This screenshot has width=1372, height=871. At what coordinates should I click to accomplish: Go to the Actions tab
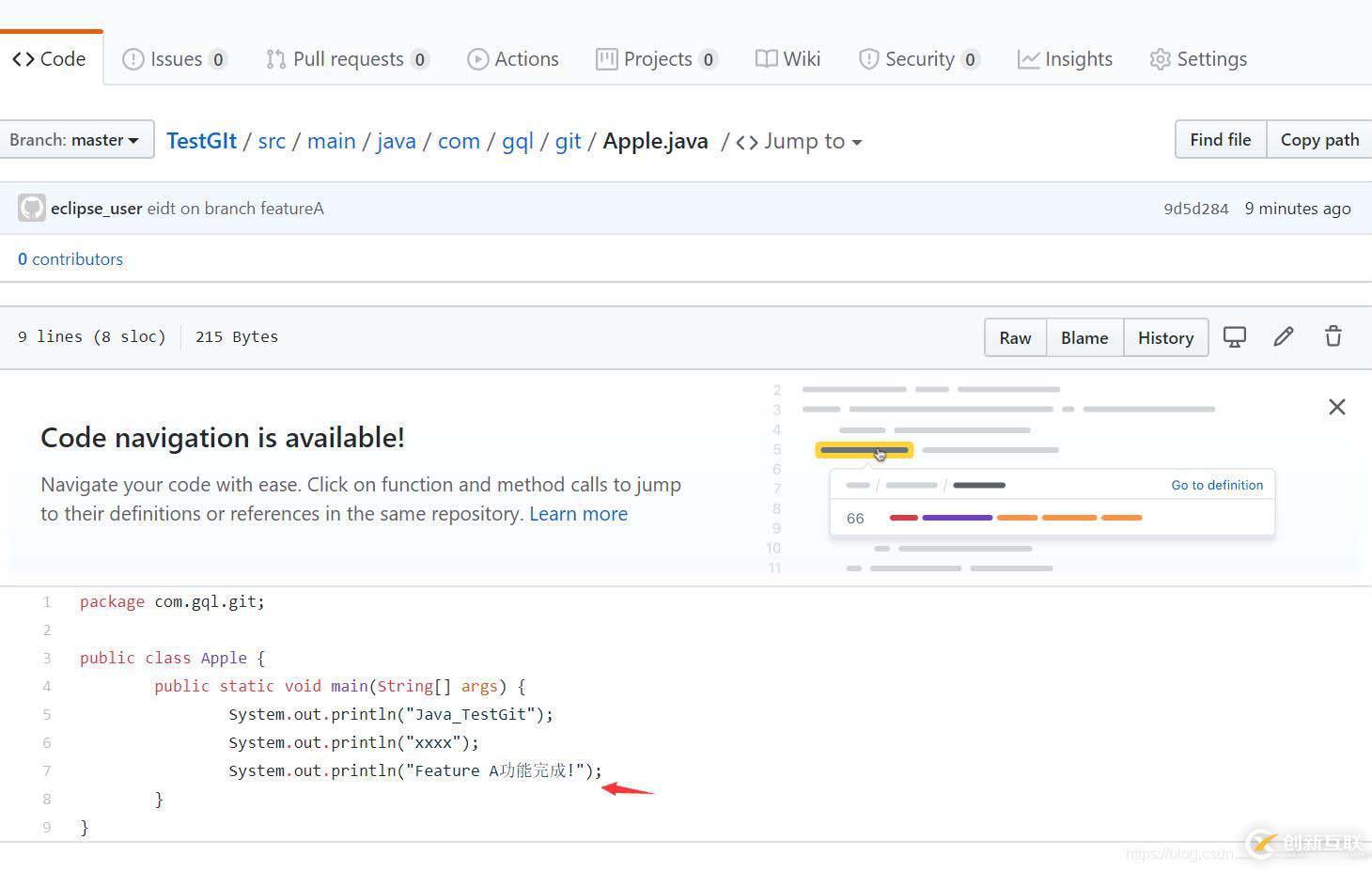[513, 59]
